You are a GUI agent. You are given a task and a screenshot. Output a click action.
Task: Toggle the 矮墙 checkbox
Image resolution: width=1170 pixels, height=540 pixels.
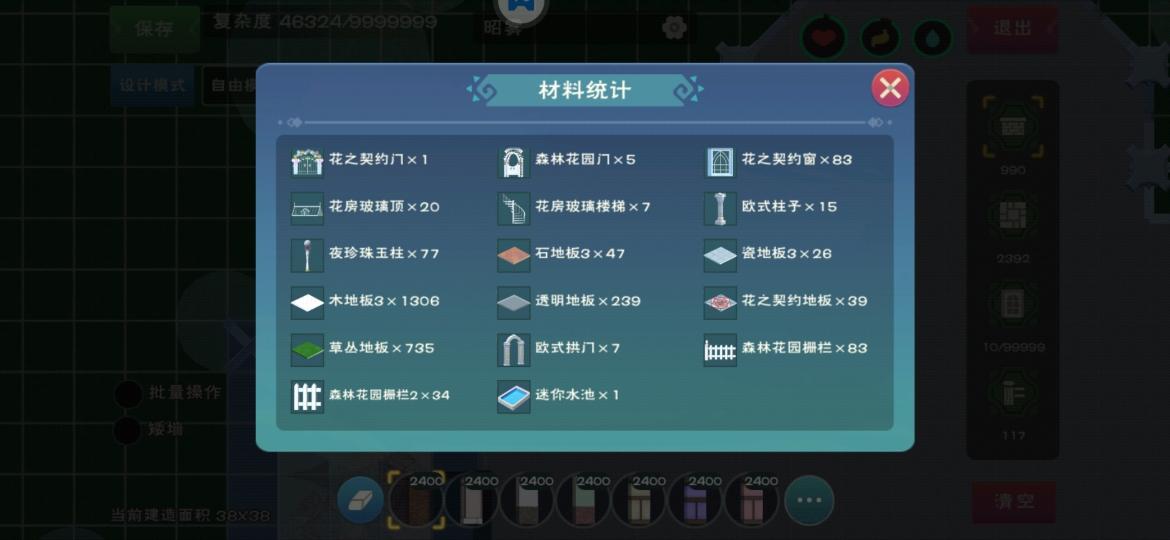click(128, 430)
